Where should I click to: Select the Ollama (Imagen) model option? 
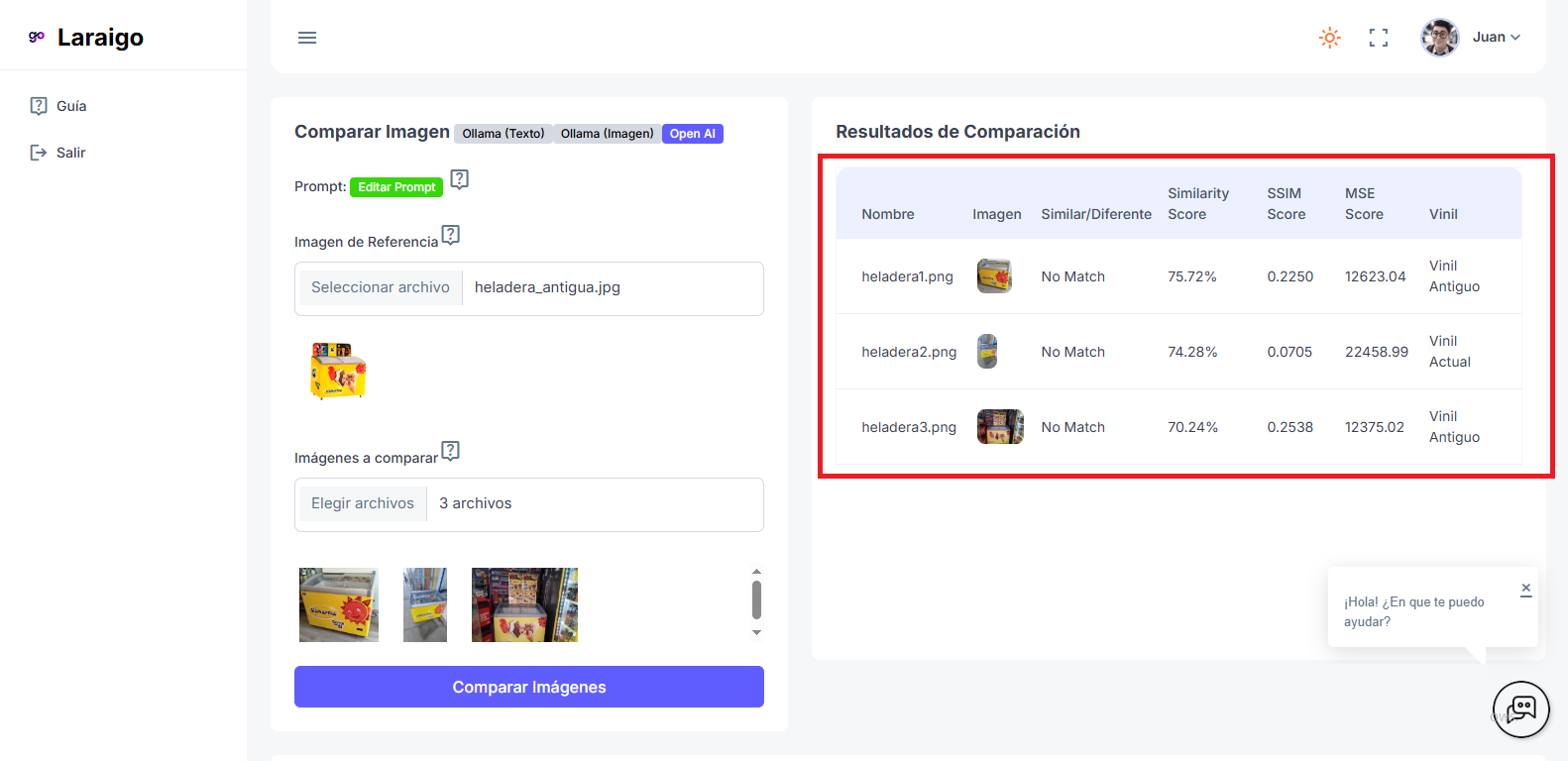pos(607,134)
